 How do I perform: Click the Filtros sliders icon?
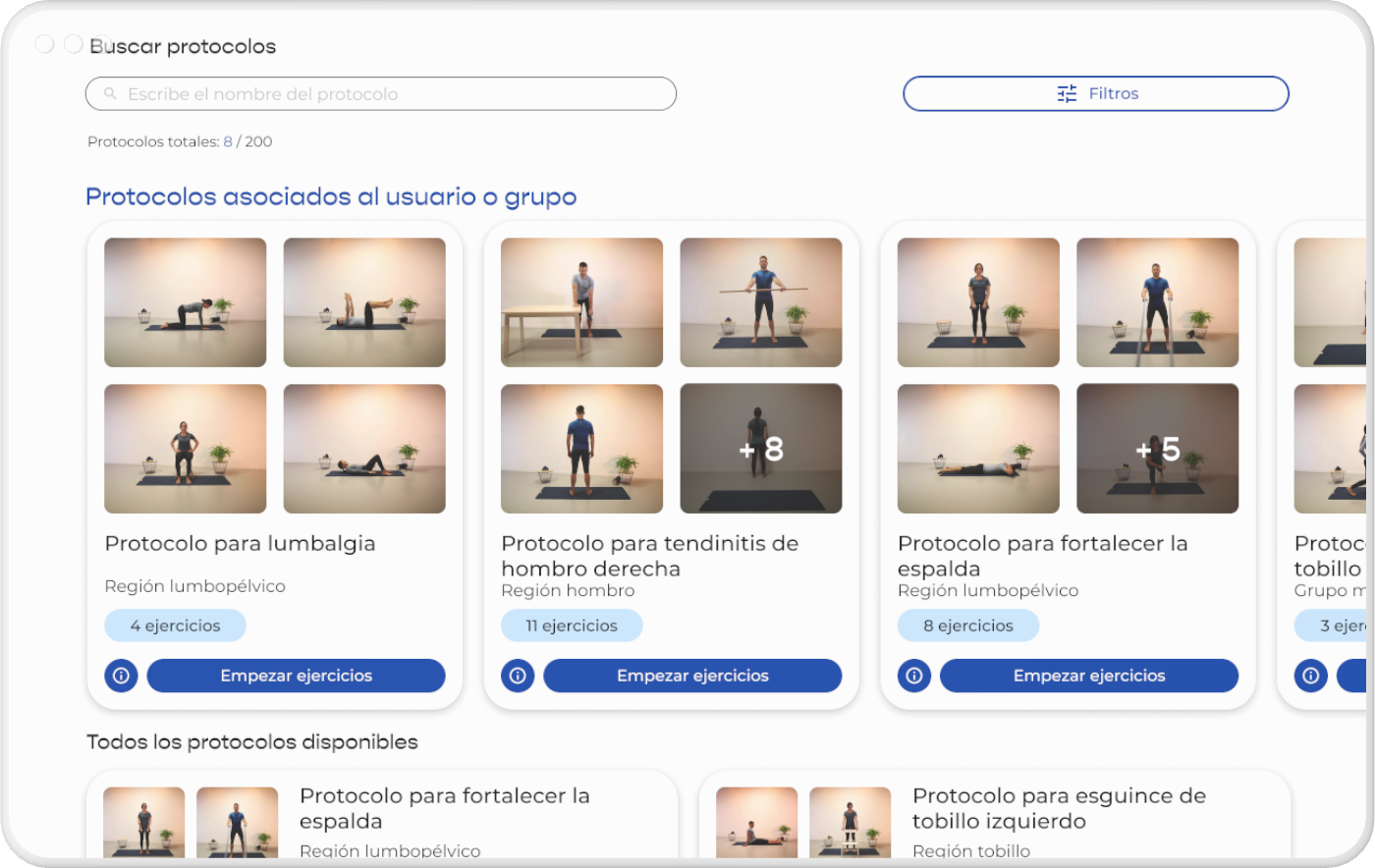[1068, 94]
